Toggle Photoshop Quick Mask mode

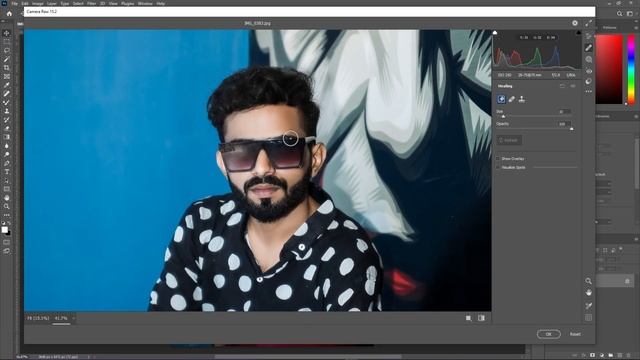click(7, 242)
